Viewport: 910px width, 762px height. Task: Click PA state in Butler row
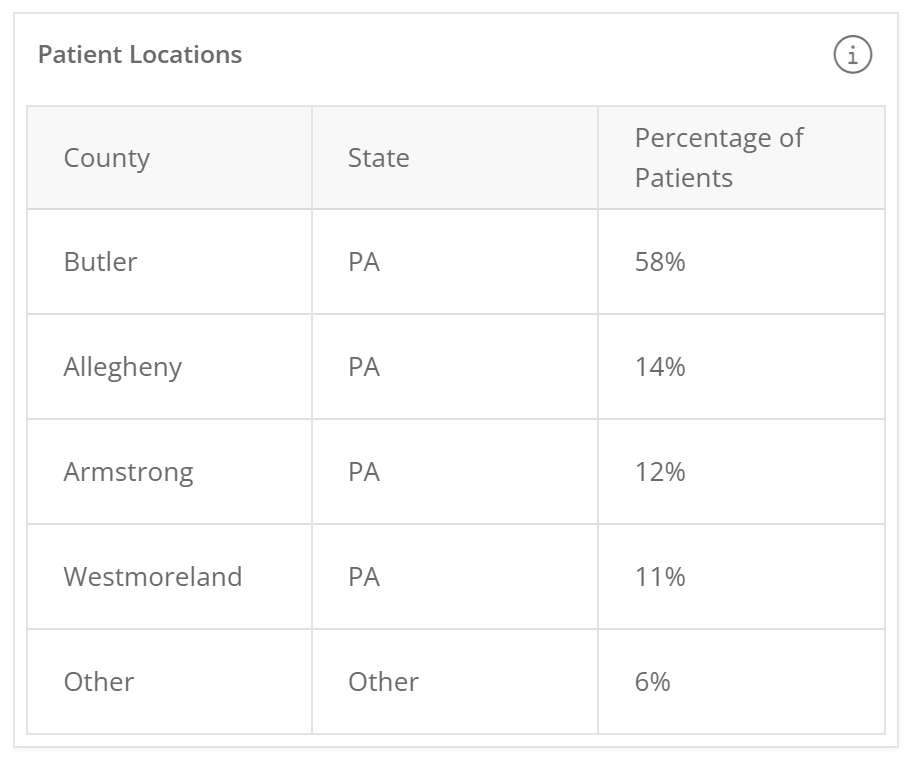coord(364,262)
